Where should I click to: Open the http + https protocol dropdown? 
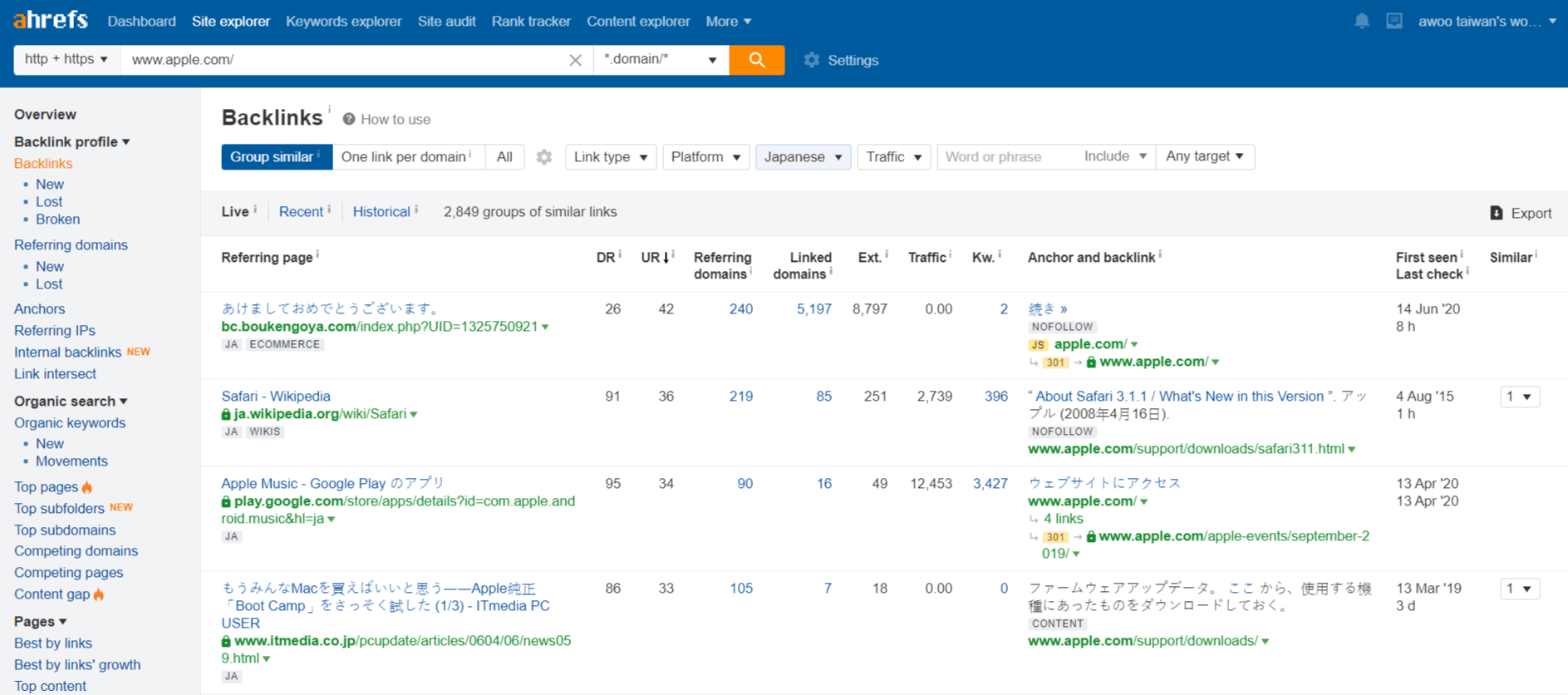66,60
